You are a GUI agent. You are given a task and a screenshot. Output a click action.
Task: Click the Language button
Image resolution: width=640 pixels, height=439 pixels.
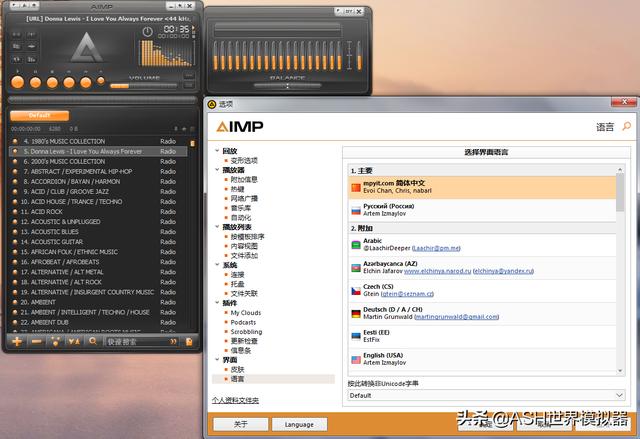[x=299, y=424]
